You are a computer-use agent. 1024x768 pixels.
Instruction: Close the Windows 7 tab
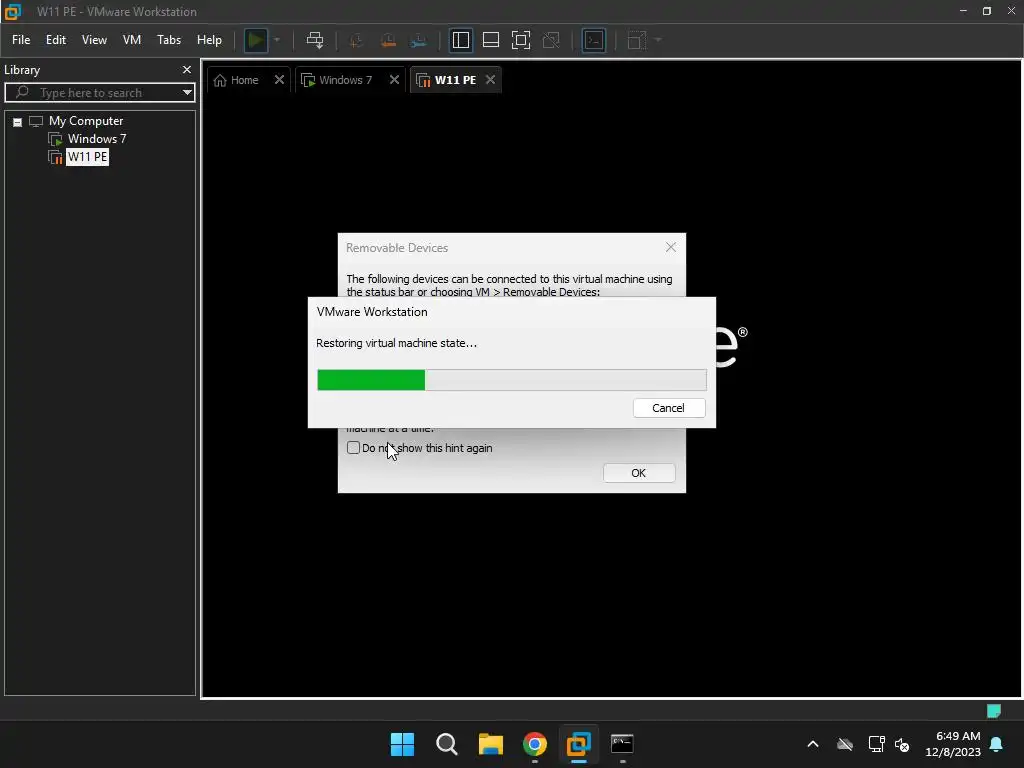(394, 80)
